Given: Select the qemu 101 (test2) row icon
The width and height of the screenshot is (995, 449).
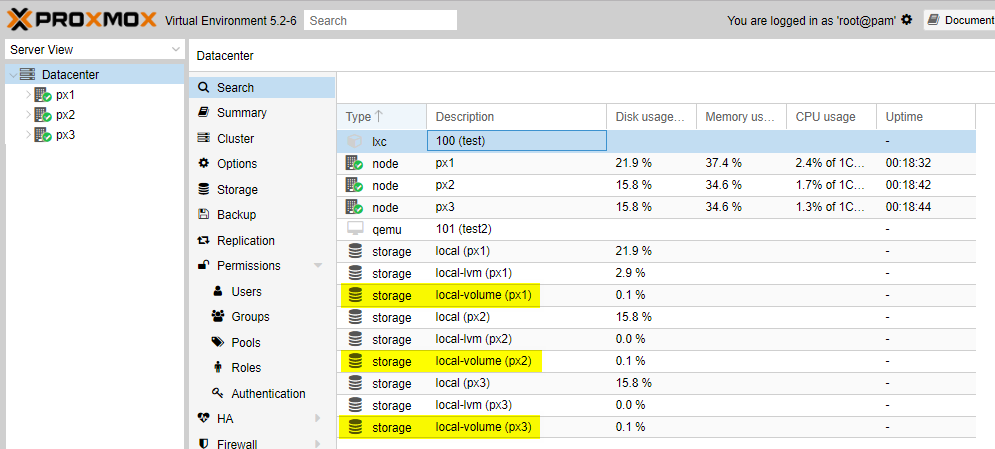Looking at the screenshot, I should point(354,229).
